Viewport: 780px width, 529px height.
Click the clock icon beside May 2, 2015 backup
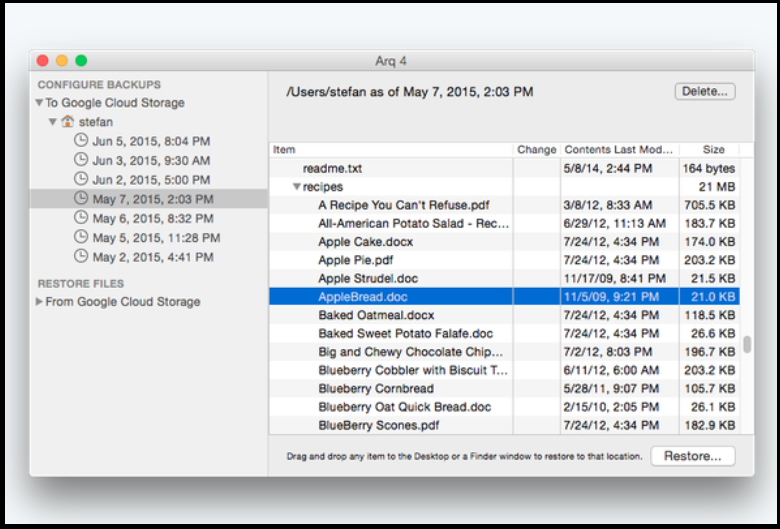coord(81,256)
